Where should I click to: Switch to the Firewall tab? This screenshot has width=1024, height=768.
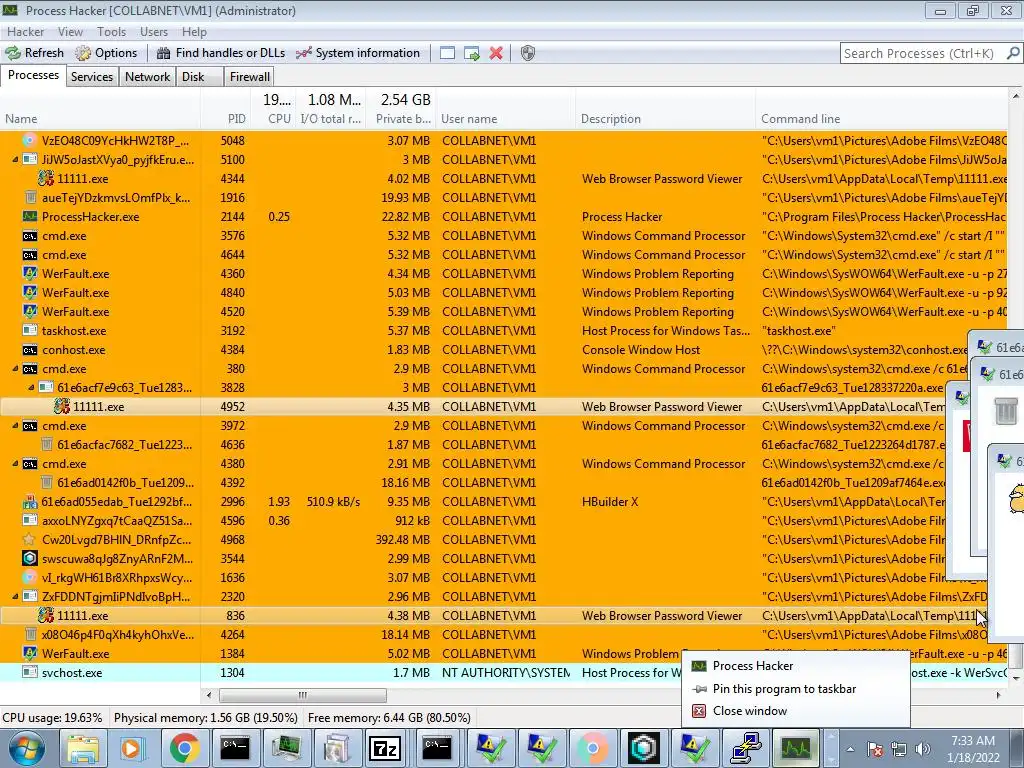[249, 76]
